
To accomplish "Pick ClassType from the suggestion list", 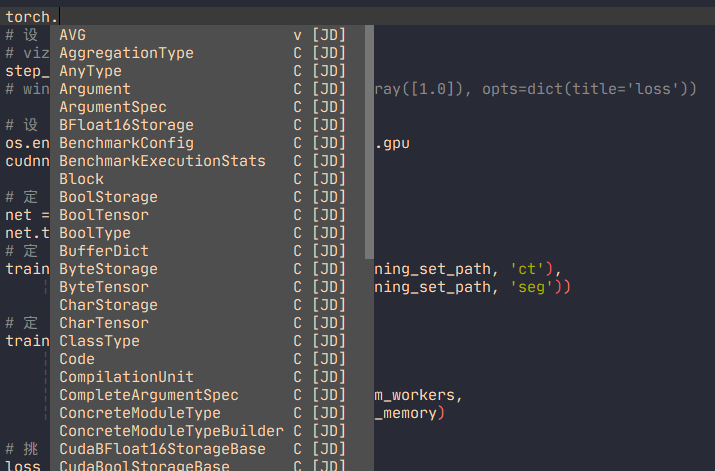I will pos(99,341).
